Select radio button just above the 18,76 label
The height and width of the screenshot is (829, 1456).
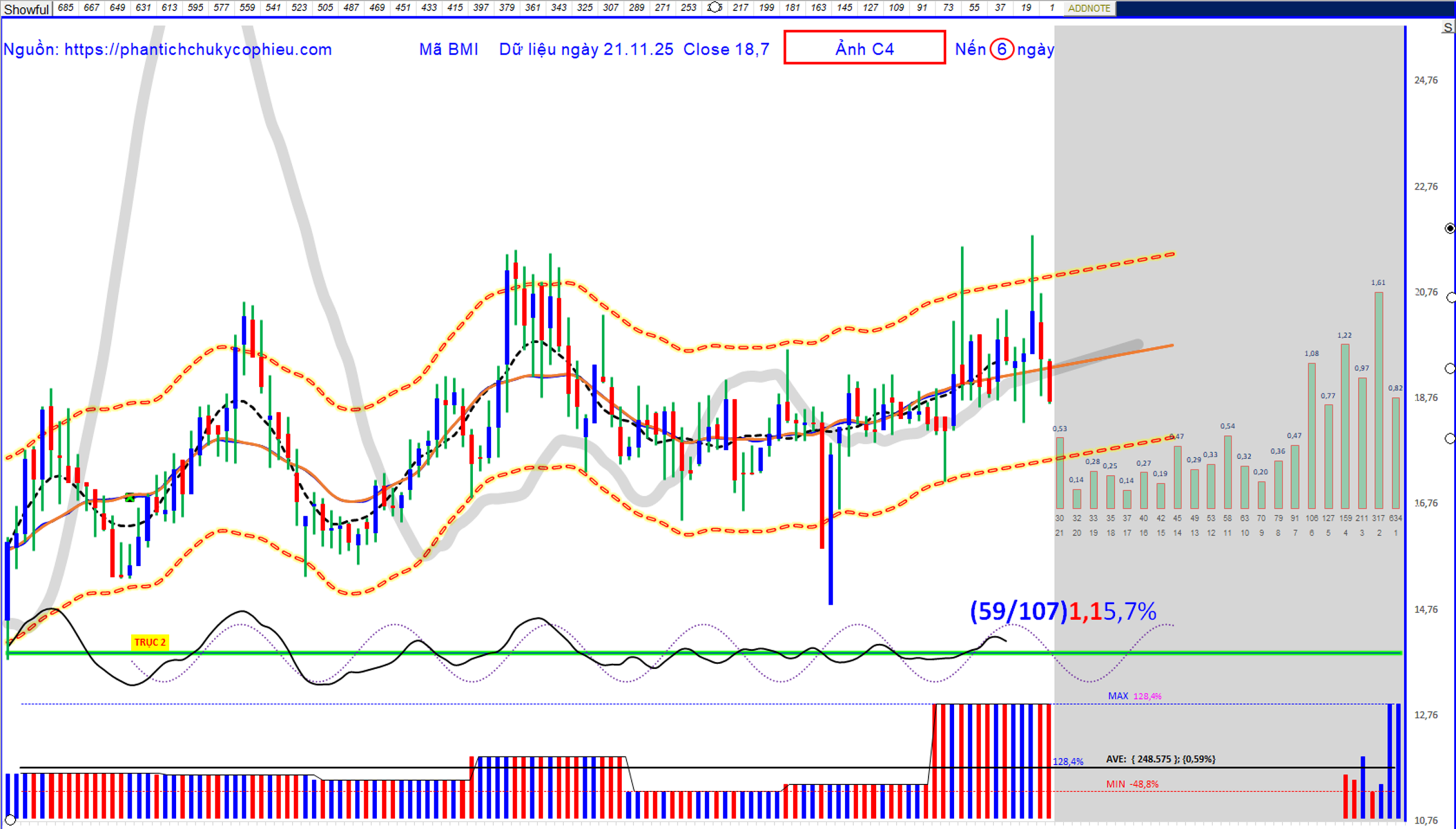tap(1450, 368)
